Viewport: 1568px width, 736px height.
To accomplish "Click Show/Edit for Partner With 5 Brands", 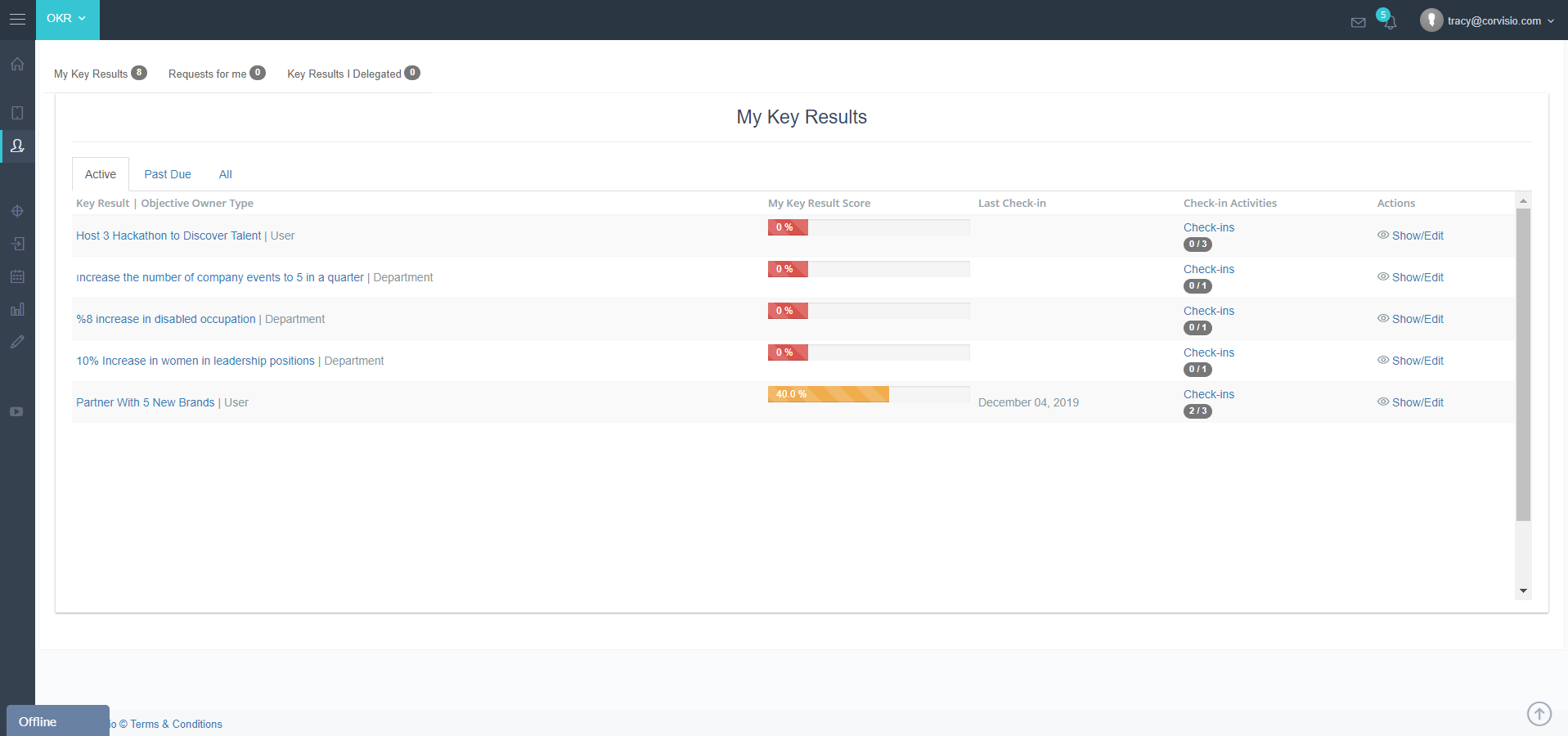I will click(x=1411, y=402).
